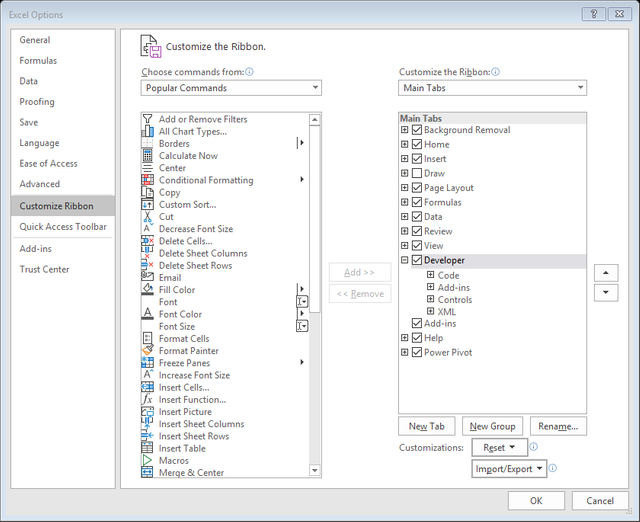Toggle the Power Pivot checkbox
This screenshot has width=640, height=522.
(x=417, y=352)
